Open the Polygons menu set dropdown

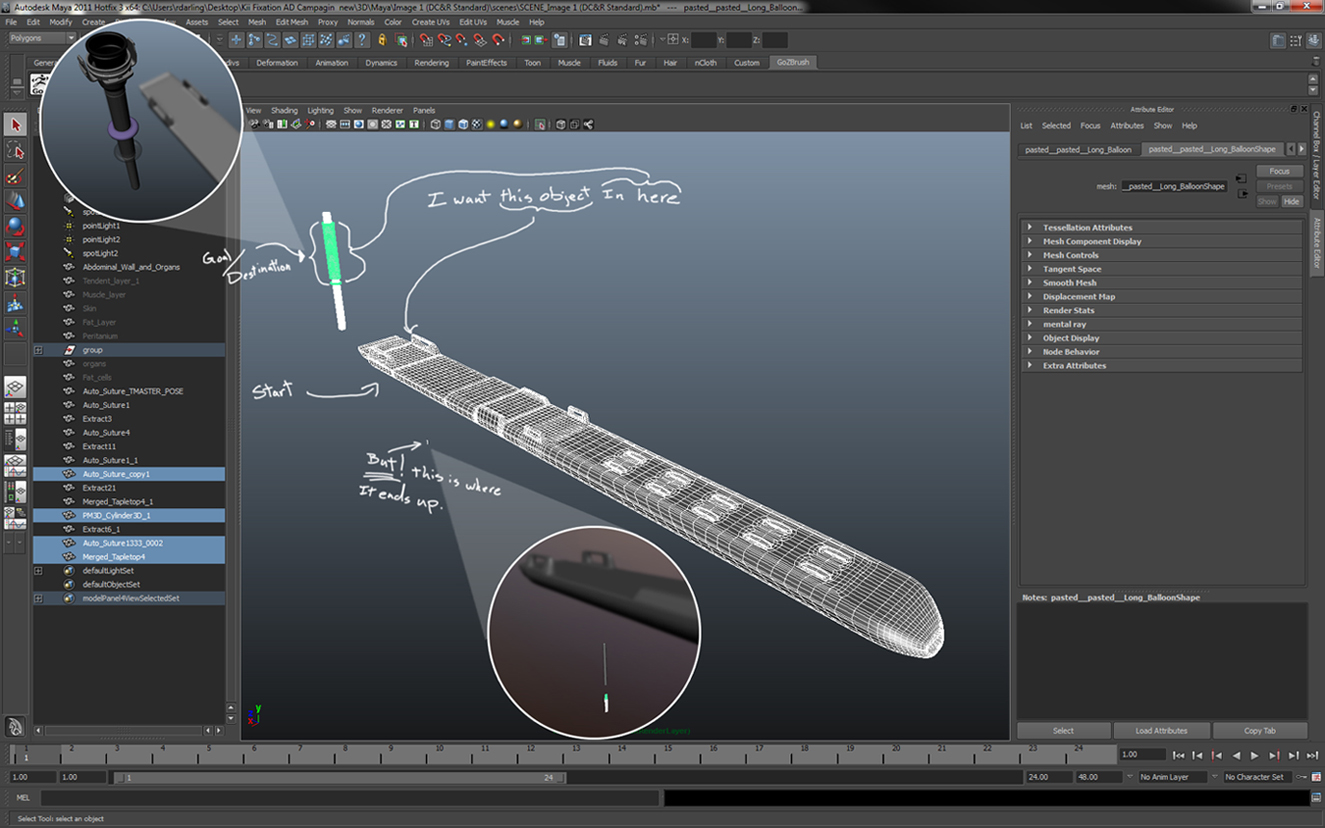pos(41,38)
